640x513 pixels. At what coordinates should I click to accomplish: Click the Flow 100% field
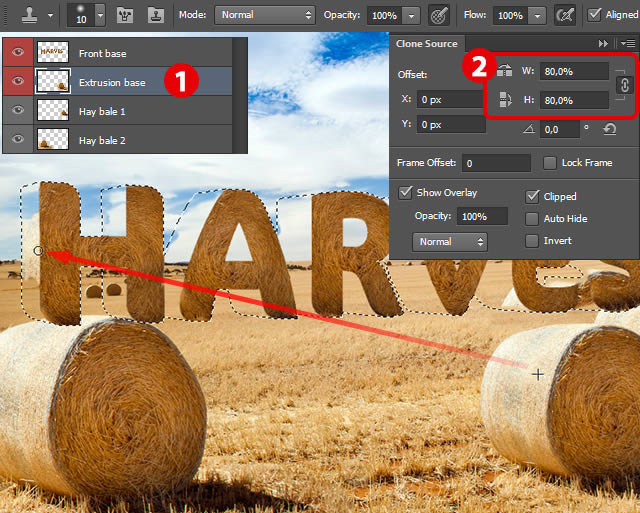point(510,16)
